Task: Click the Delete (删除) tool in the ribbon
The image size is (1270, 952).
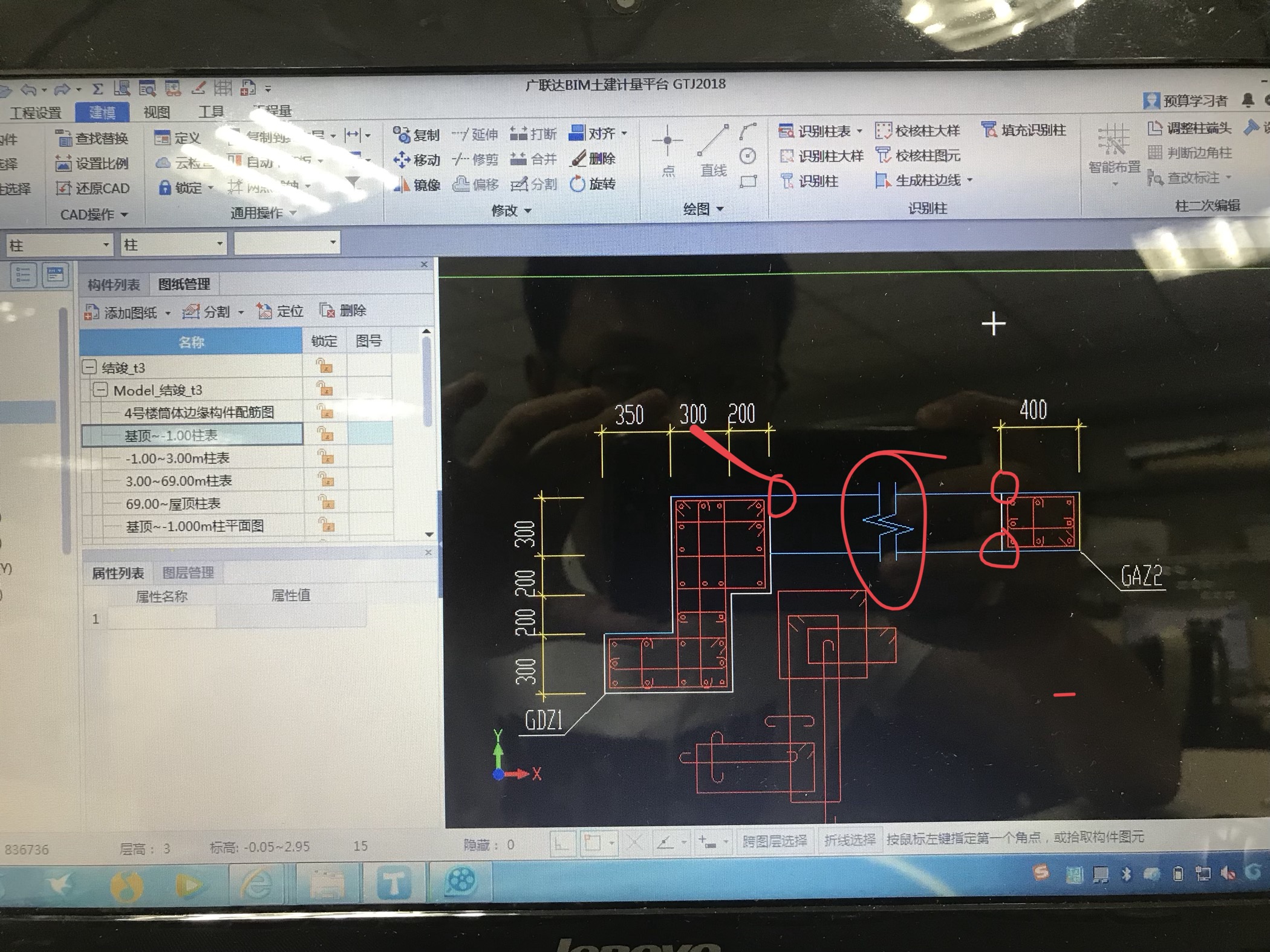Action: coord(593,158)
